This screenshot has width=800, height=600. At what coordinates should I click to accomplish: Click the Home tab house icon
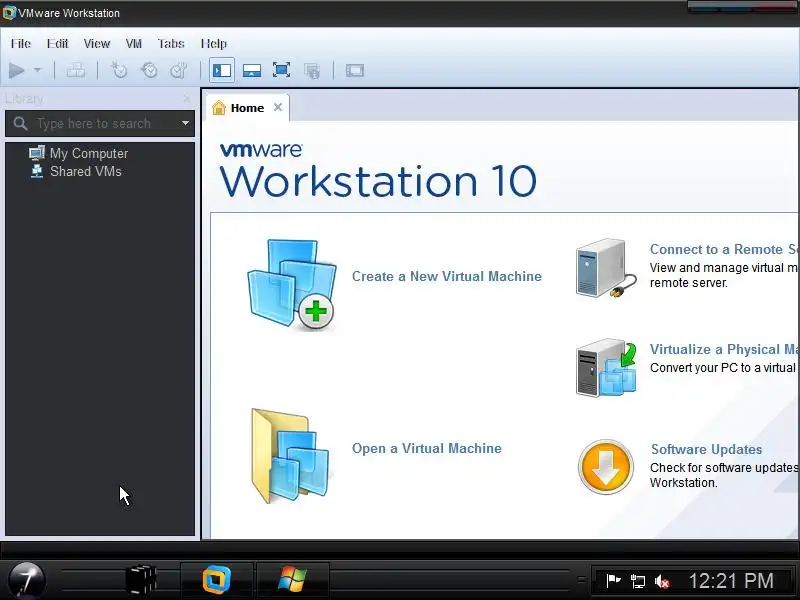[x=219, y=108]
